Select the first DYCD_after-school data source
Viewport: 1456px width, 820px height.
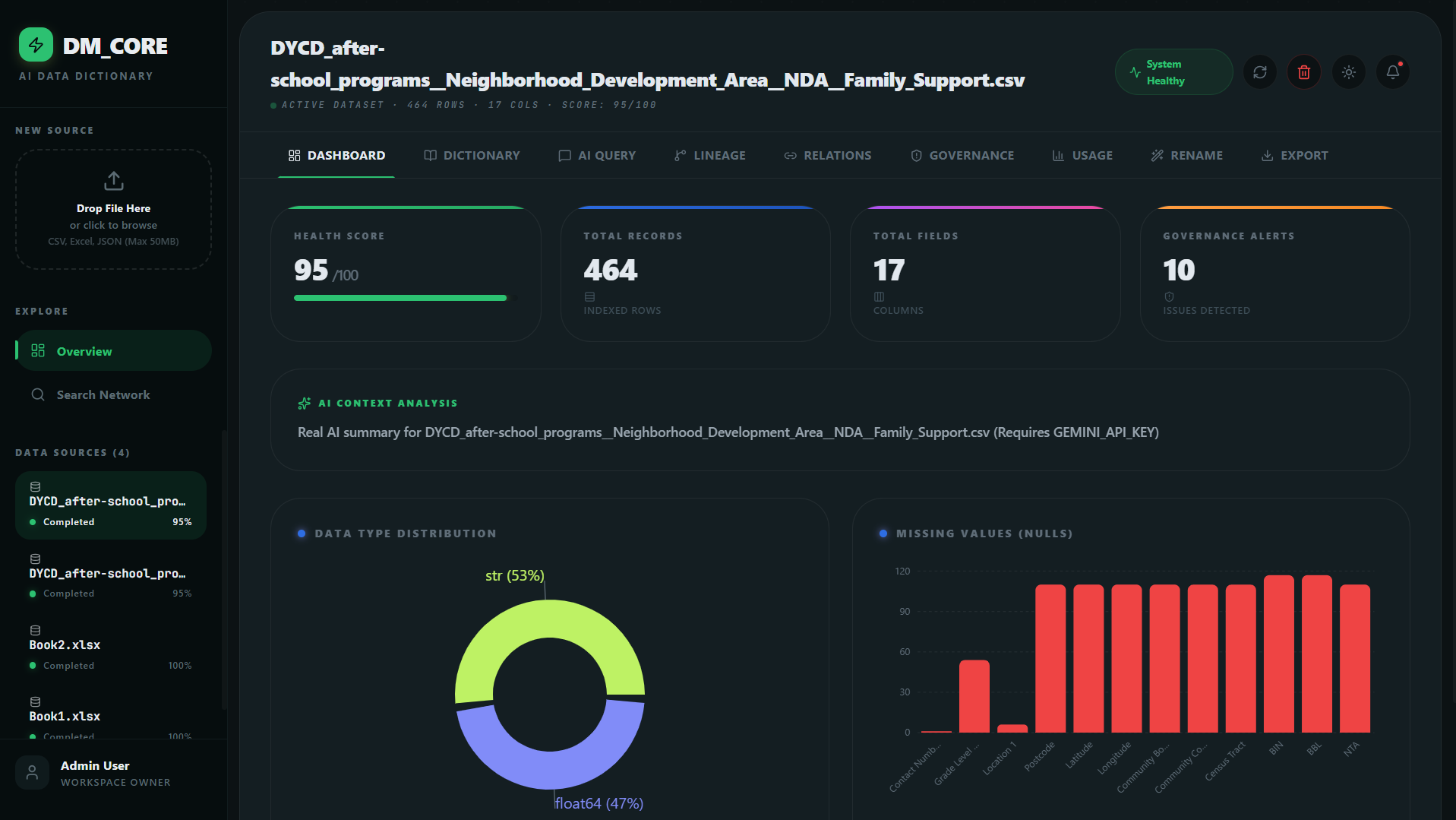tap(111, 505)
